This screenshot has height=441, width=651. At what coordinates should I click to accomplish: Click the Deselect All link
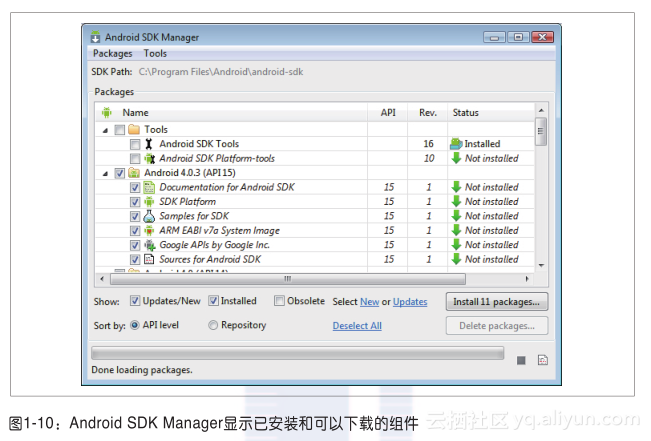[x=357, y=326]
